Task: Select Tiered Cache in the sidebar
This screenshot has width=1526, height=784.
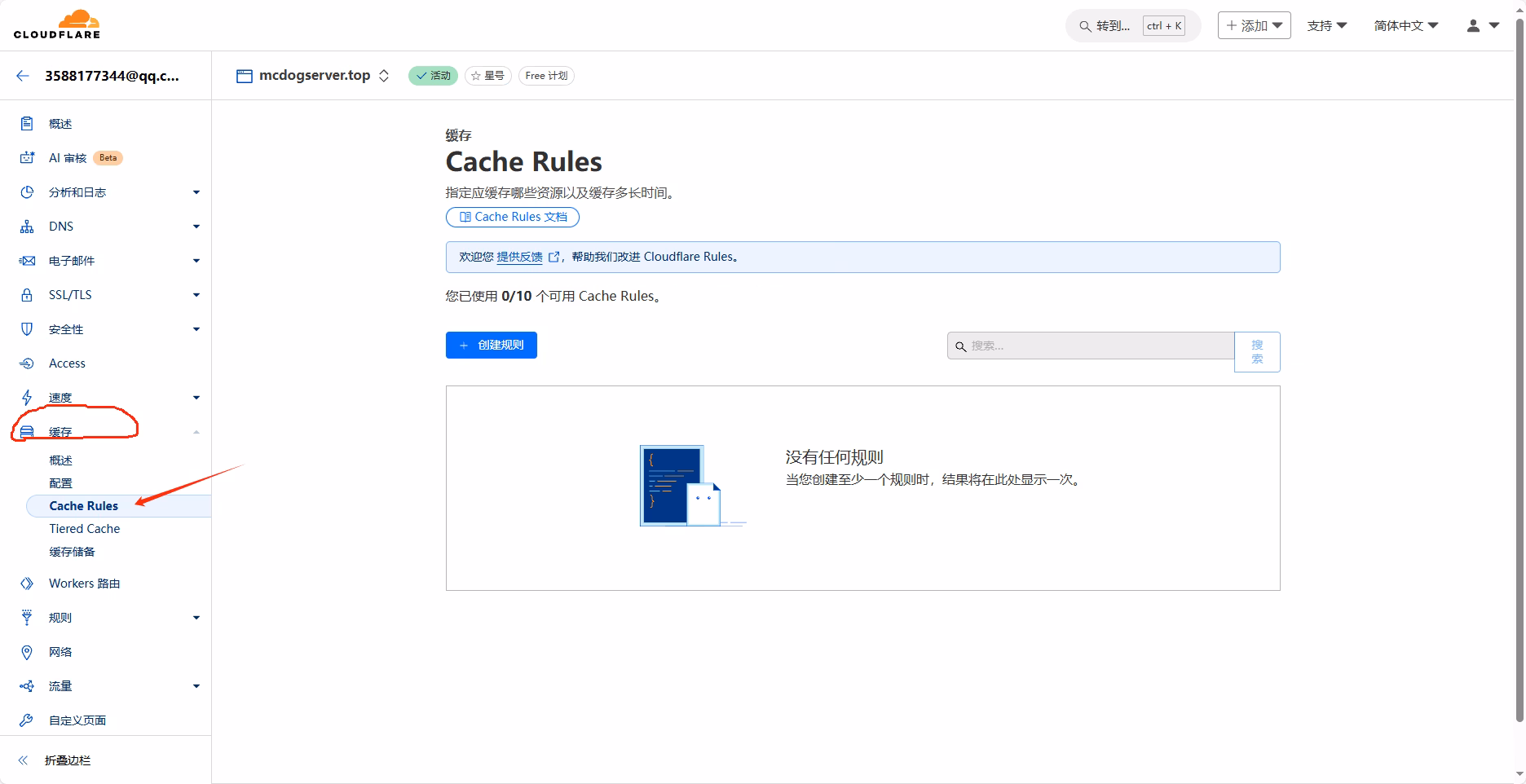Action: (x=85, y=529)
